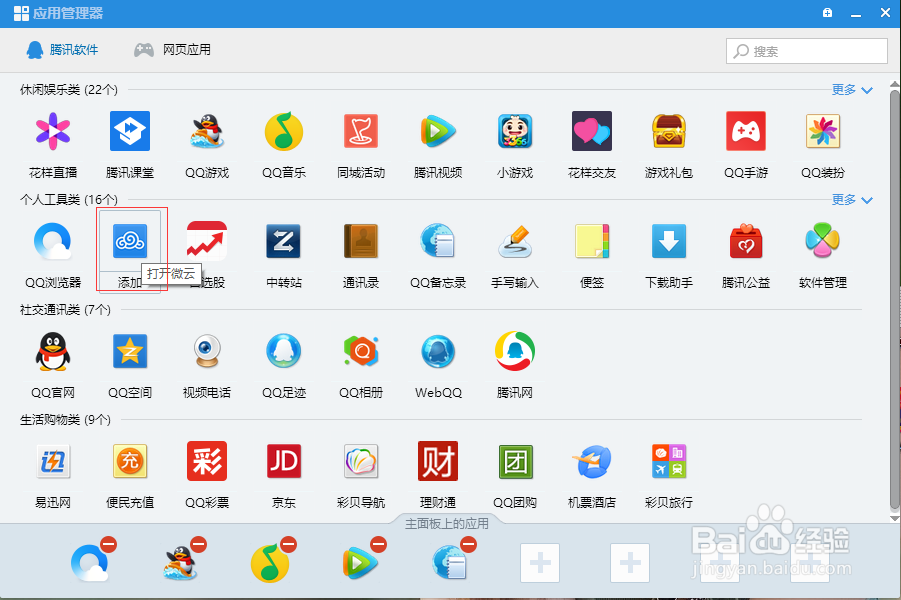Switch to the 腾讯软件 tab
901x600 pixels.
[63, 50]
